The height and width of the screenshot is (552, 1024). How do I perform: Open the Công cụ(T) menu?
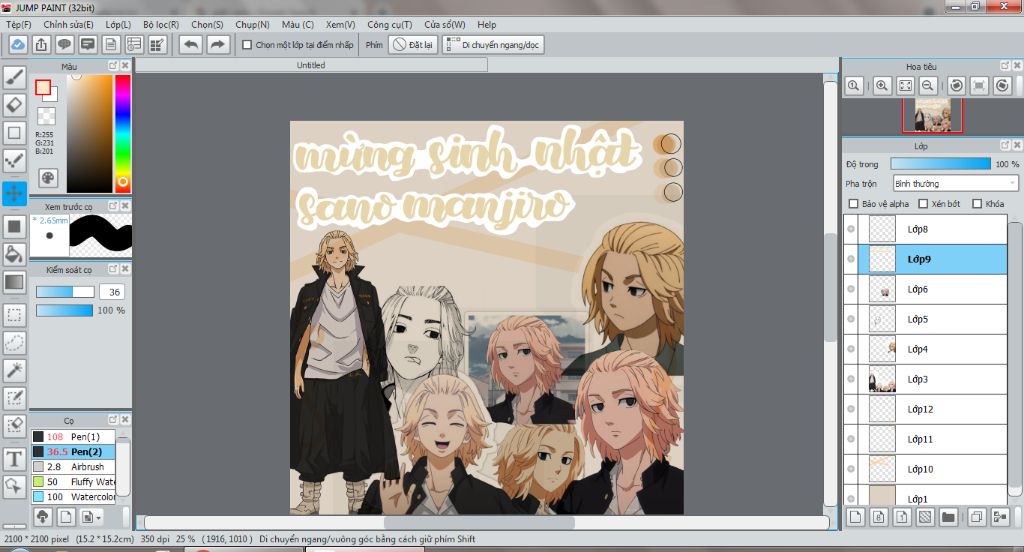pos(389,24)
